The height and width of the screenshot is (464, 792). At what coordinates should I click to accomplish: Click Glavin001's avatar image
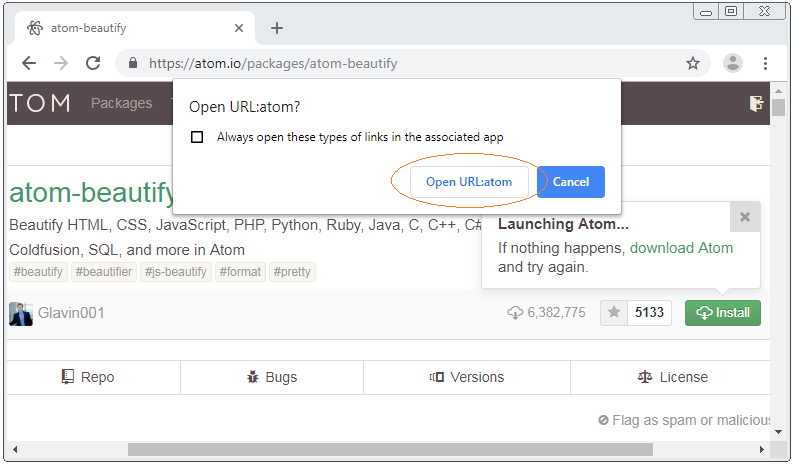pyautogui.click(x=21, y=314)
